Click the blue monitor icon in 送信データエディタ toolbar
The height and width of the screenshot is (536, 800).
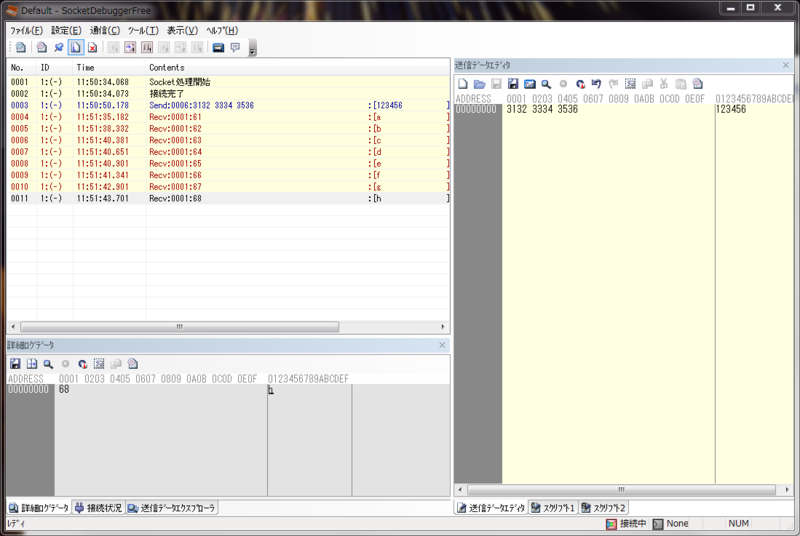pos(530,84)
